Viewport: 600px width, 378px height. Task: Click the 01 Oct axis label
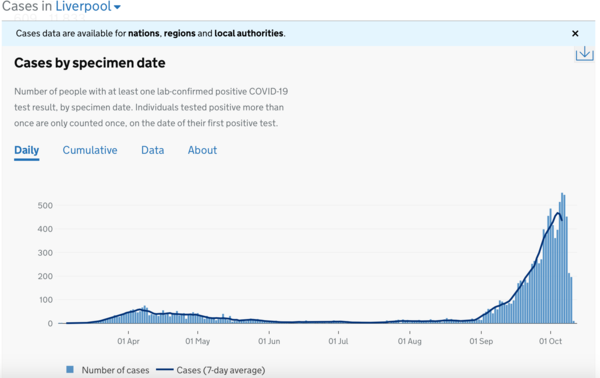point(550,341)
